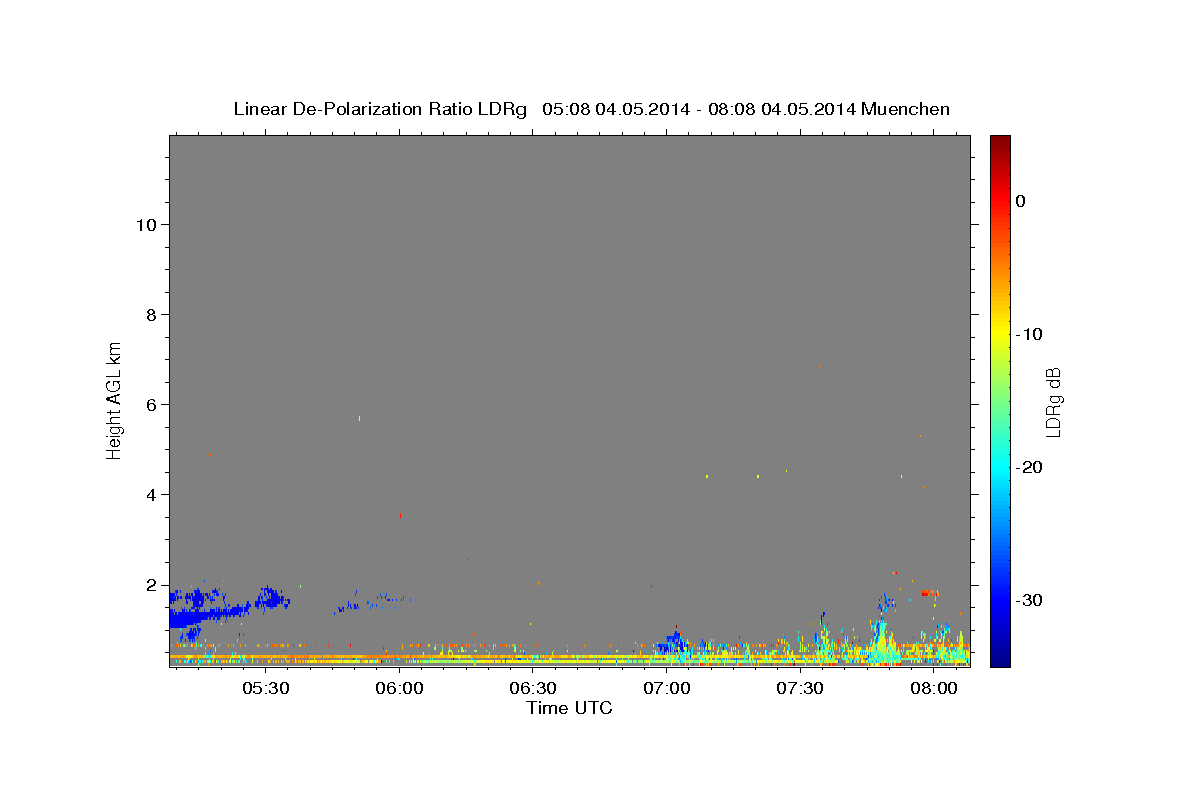Select the 07:00 time tick label
The width and height of the screenshot is (1200, 800).
pyautogui.click(x=667, y=688)
